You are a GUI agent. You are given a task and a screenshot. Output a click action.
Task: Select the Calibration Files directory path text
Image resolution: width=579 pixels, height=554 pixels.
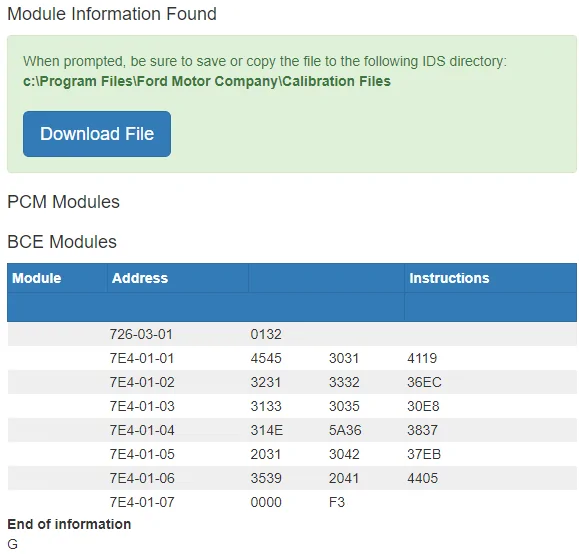coord(207,81)
